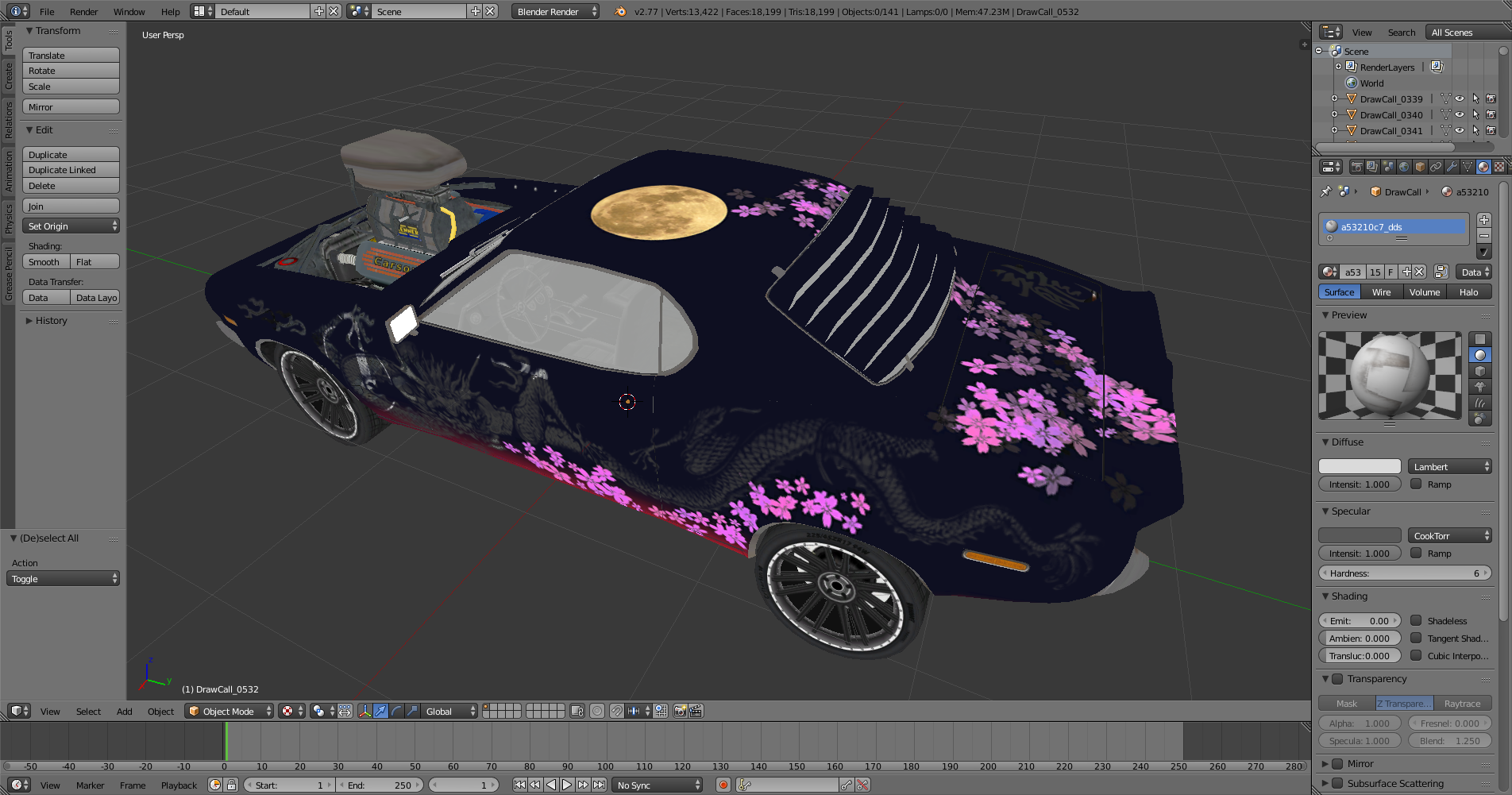1512x795 pixels.
Task: Toggle selectability arrow of DrawCall_0341
Action: tap(1475, 130)
